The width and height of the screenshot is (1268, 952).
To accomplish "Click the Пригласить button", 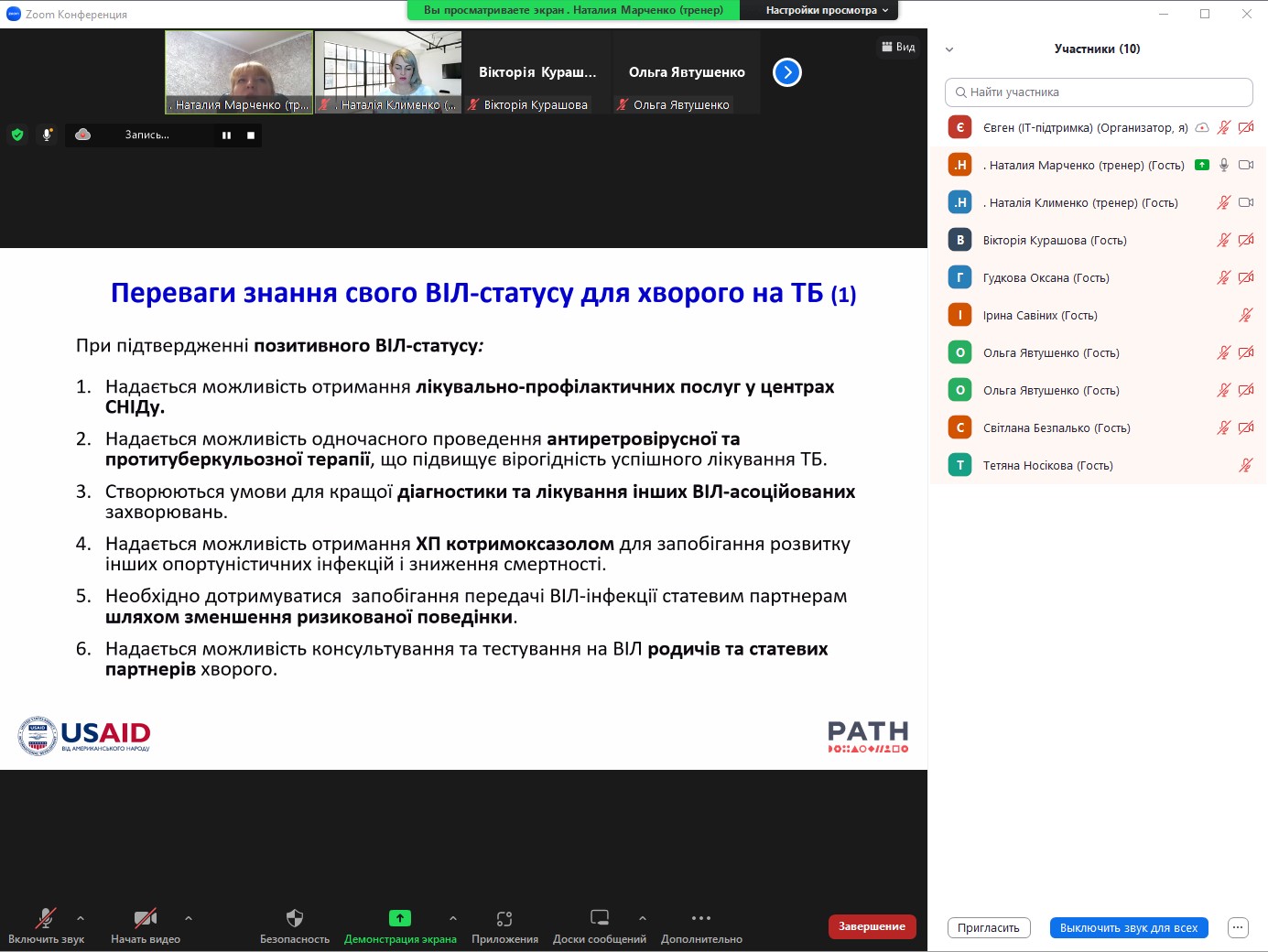I will 989,927.
